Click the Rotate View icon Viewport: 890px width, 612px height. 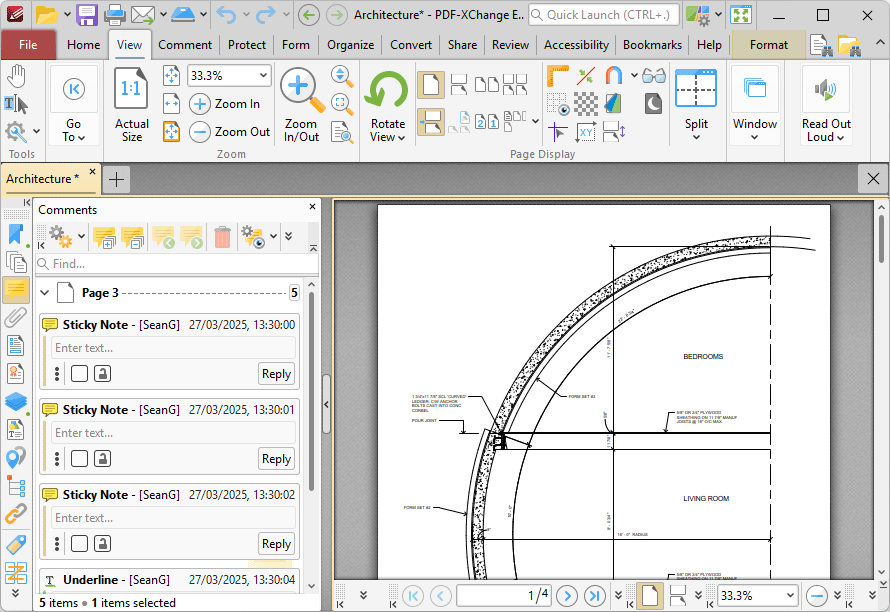coord(387,91)
